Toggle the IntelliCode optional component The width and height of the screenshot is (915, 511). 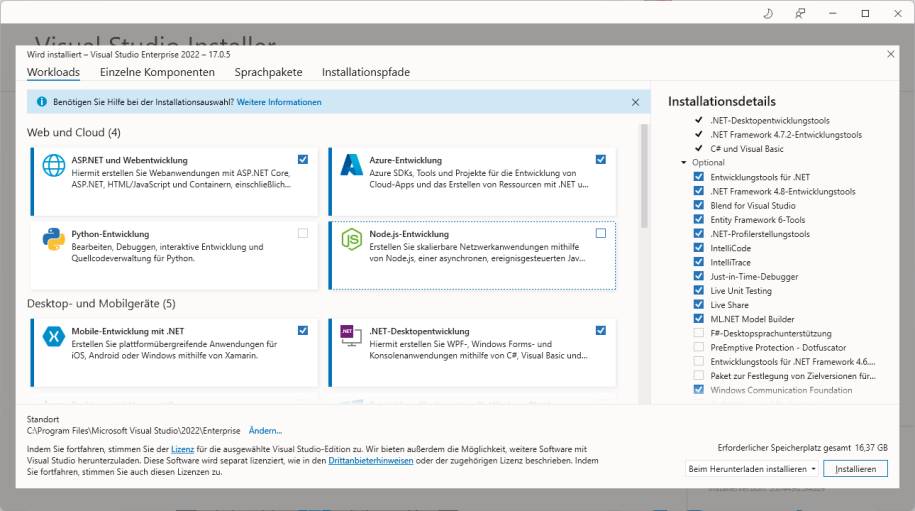(x=699, y=247)
